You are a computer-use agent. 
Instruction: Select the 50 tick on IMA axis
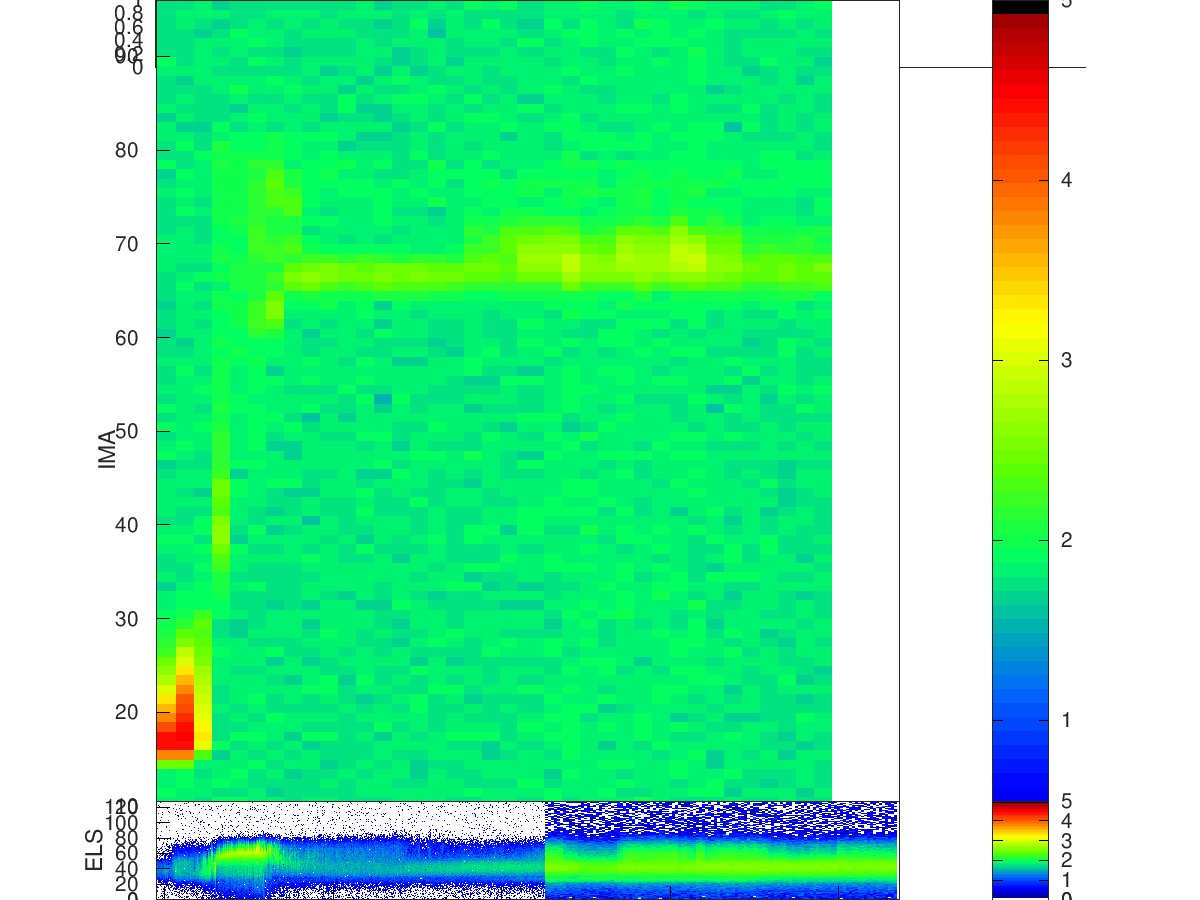127,431
